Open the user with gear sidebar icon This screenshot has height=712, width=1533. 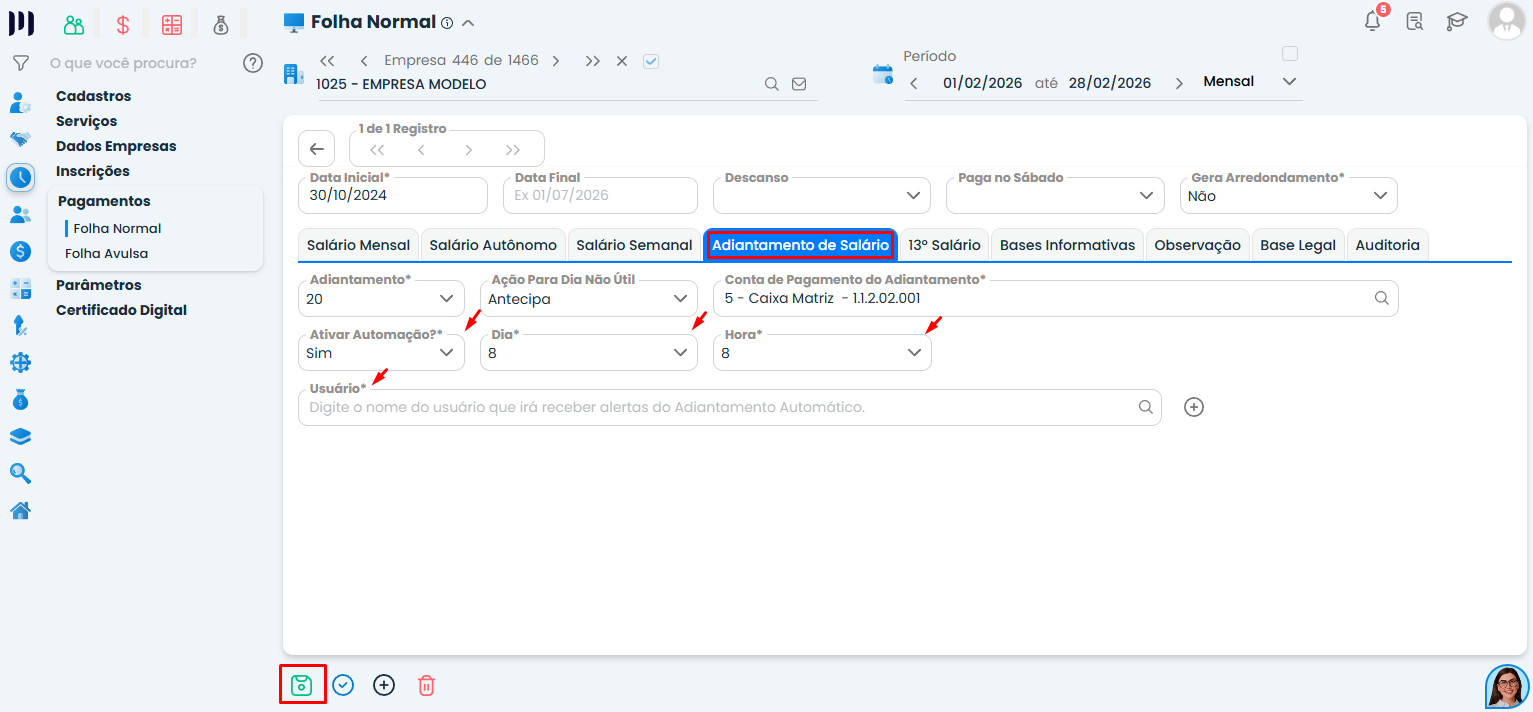[x=20, y=102]
